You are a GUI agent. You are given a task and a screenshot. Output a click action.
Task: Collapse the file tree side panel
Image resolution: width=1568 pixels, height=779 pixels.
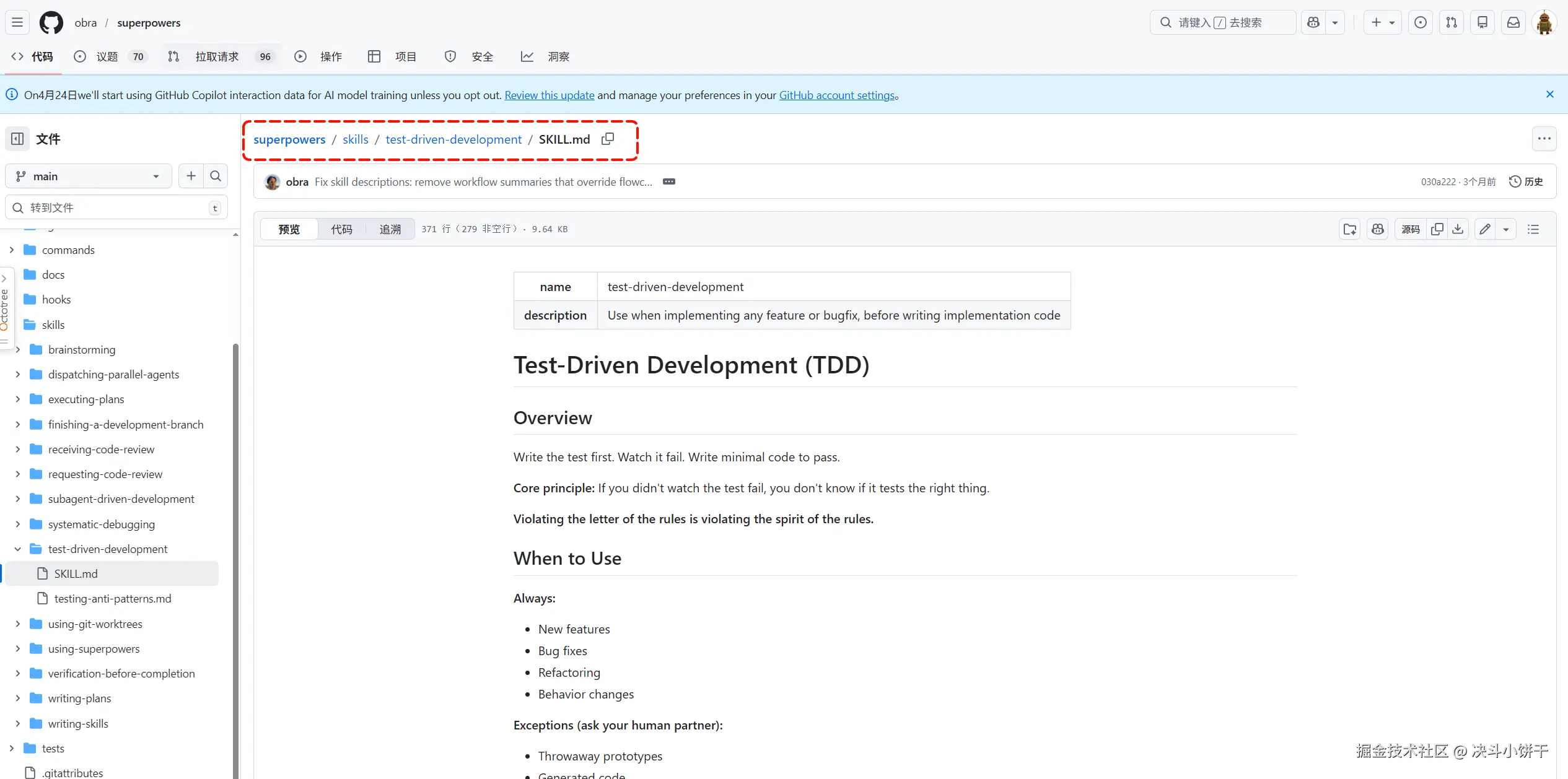[x=17, y=139]
